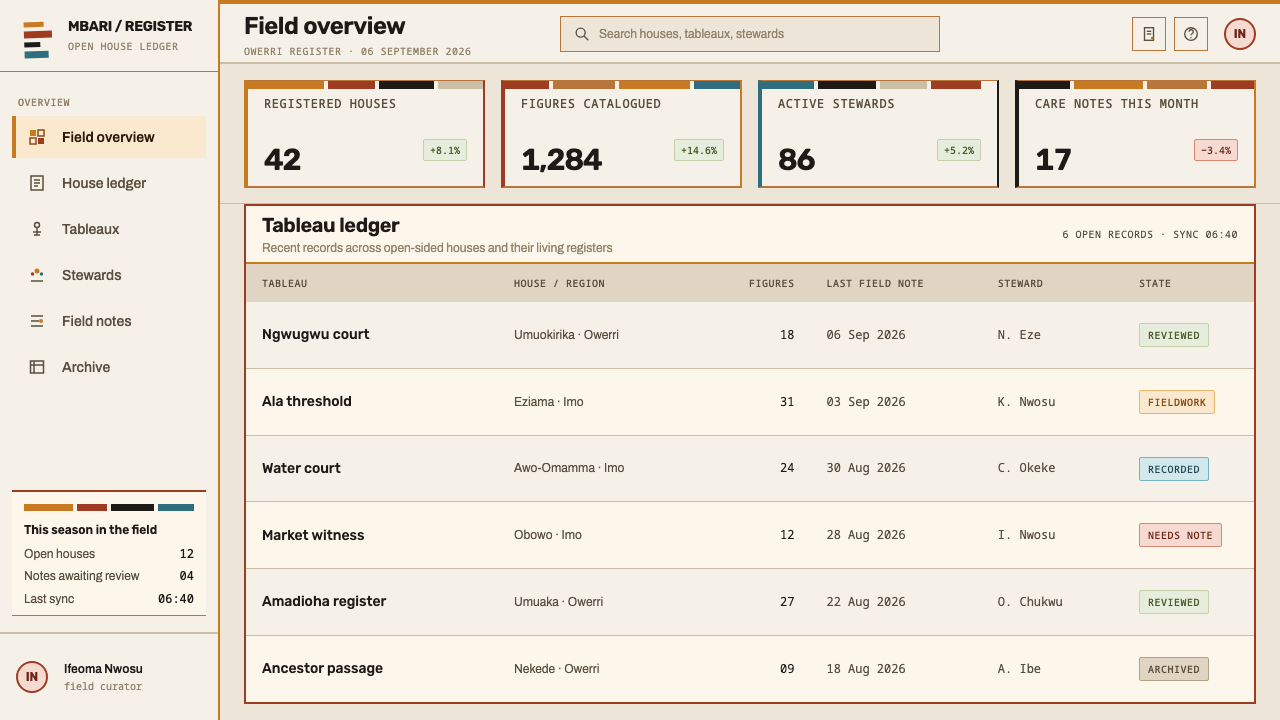The width and height of the screenshot is (1280, 720).
Task: Click the Steward column header
Action: [1020, 284]
